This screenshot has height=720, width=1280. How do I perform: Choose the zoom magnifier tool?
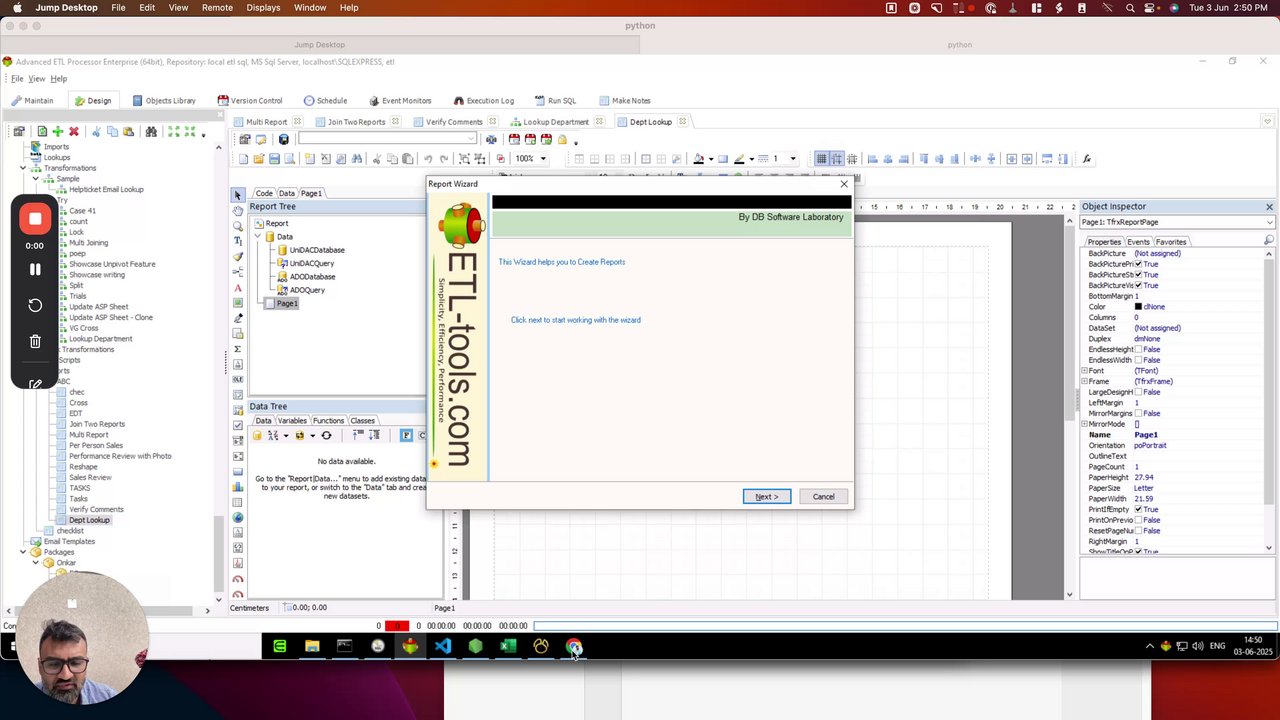[238, 226]
